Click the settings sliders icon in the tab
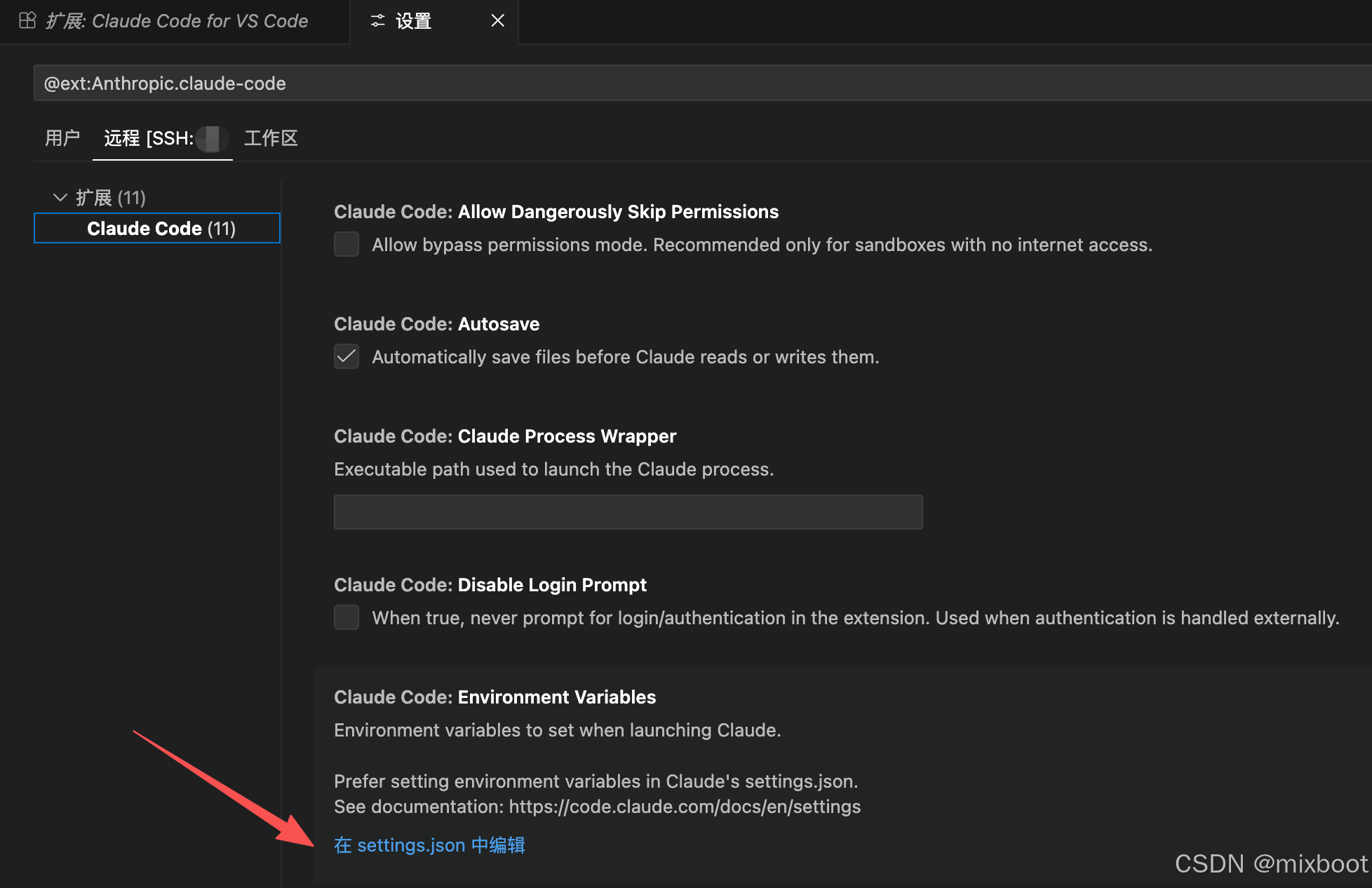 pos(378,21)
